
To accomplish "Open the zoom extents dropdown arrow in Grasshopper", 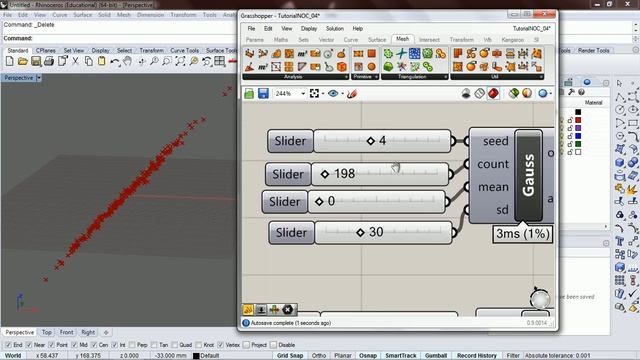I will coord(322,93).
